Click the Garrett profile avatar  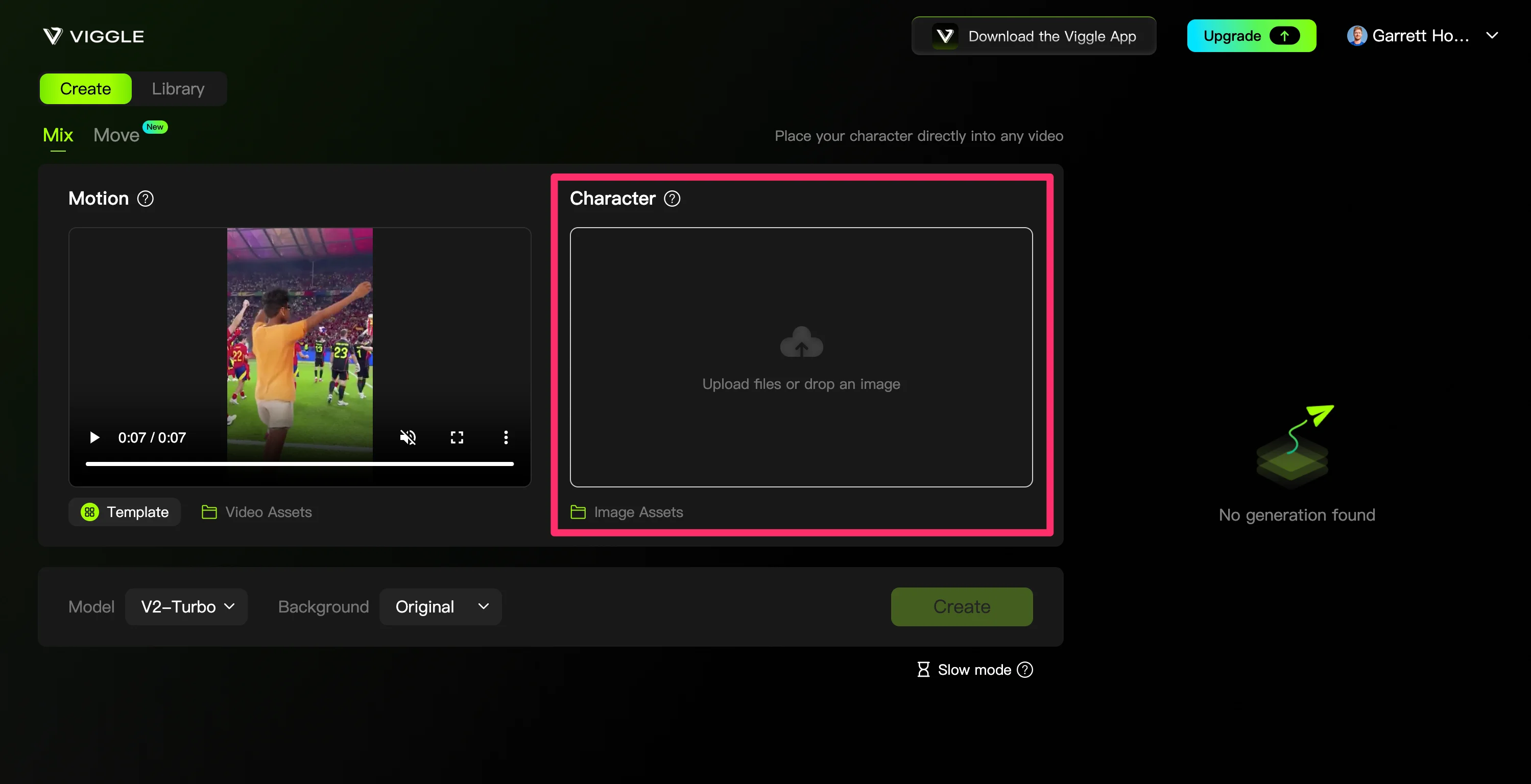[1356, 36]
